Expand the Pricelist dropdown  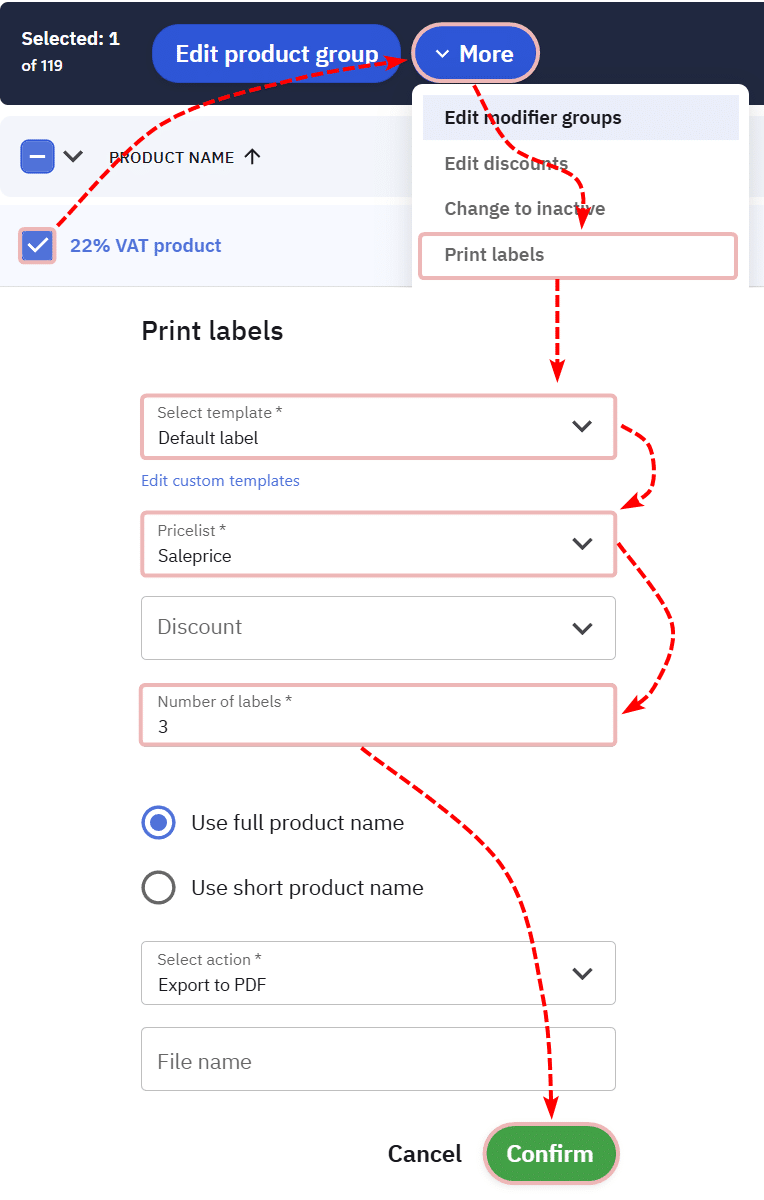378,544
